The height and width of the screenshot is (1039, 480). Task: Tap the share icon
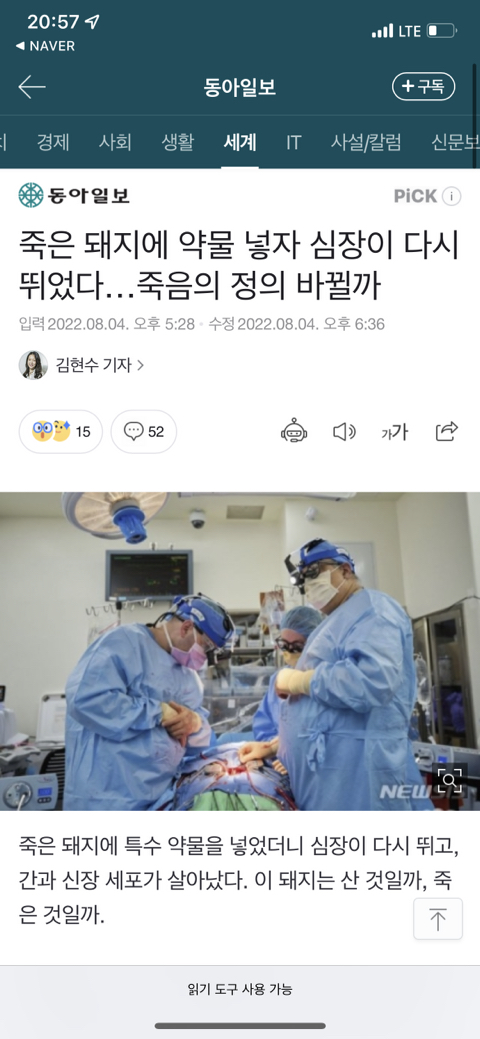pos(447,431)
